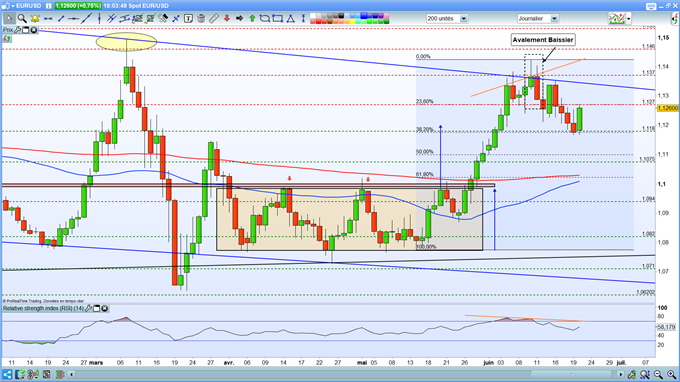This screenshot has width=680, height=382.
Task: Maximize the Prix price panel
Action: click(x=26, y=29)
